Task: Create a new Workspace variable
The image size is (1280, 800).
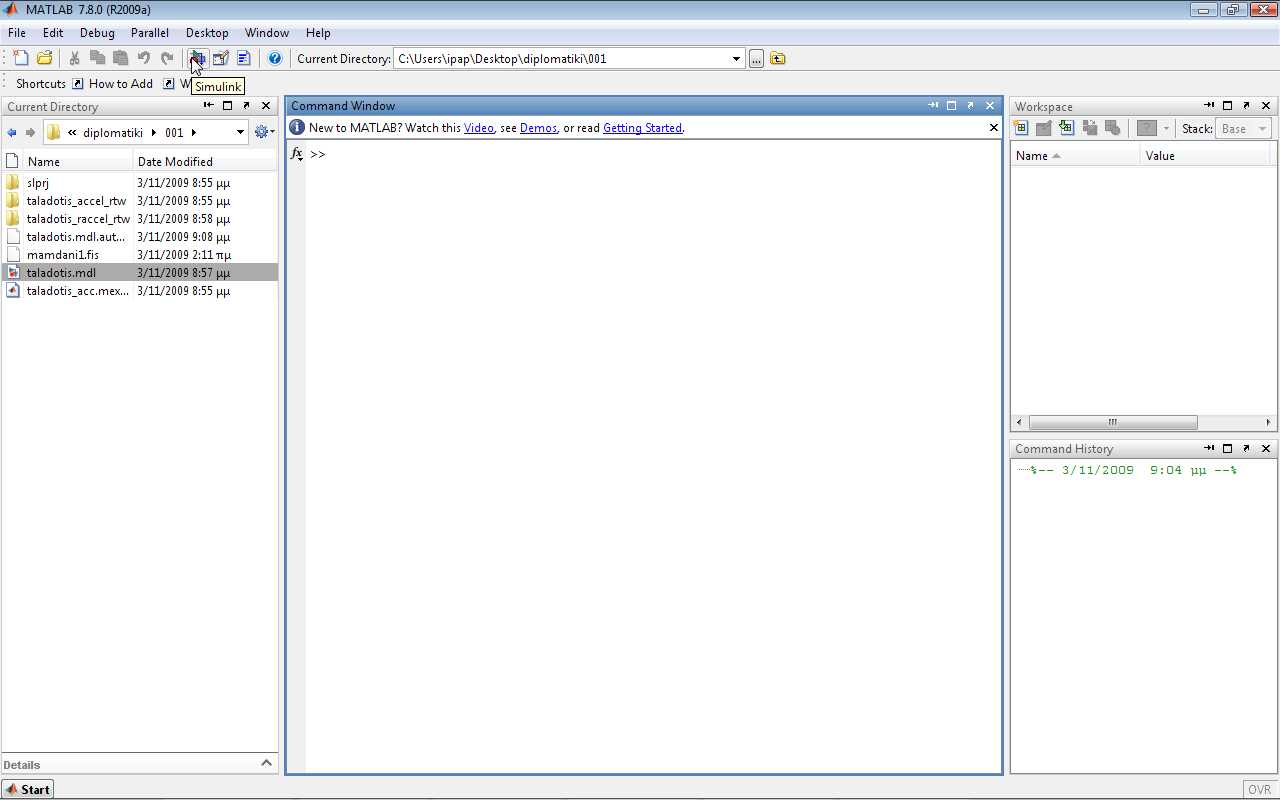Action: coord(1021,128)
